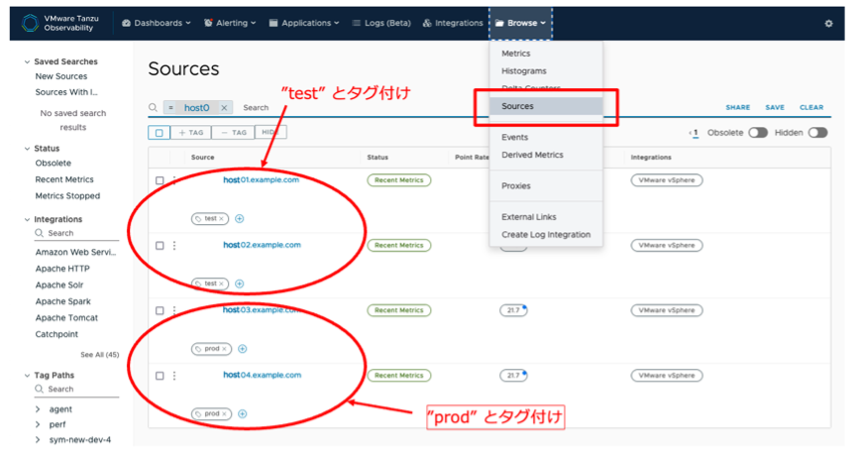Click See All (45) integrations link

tap(100, 355)
